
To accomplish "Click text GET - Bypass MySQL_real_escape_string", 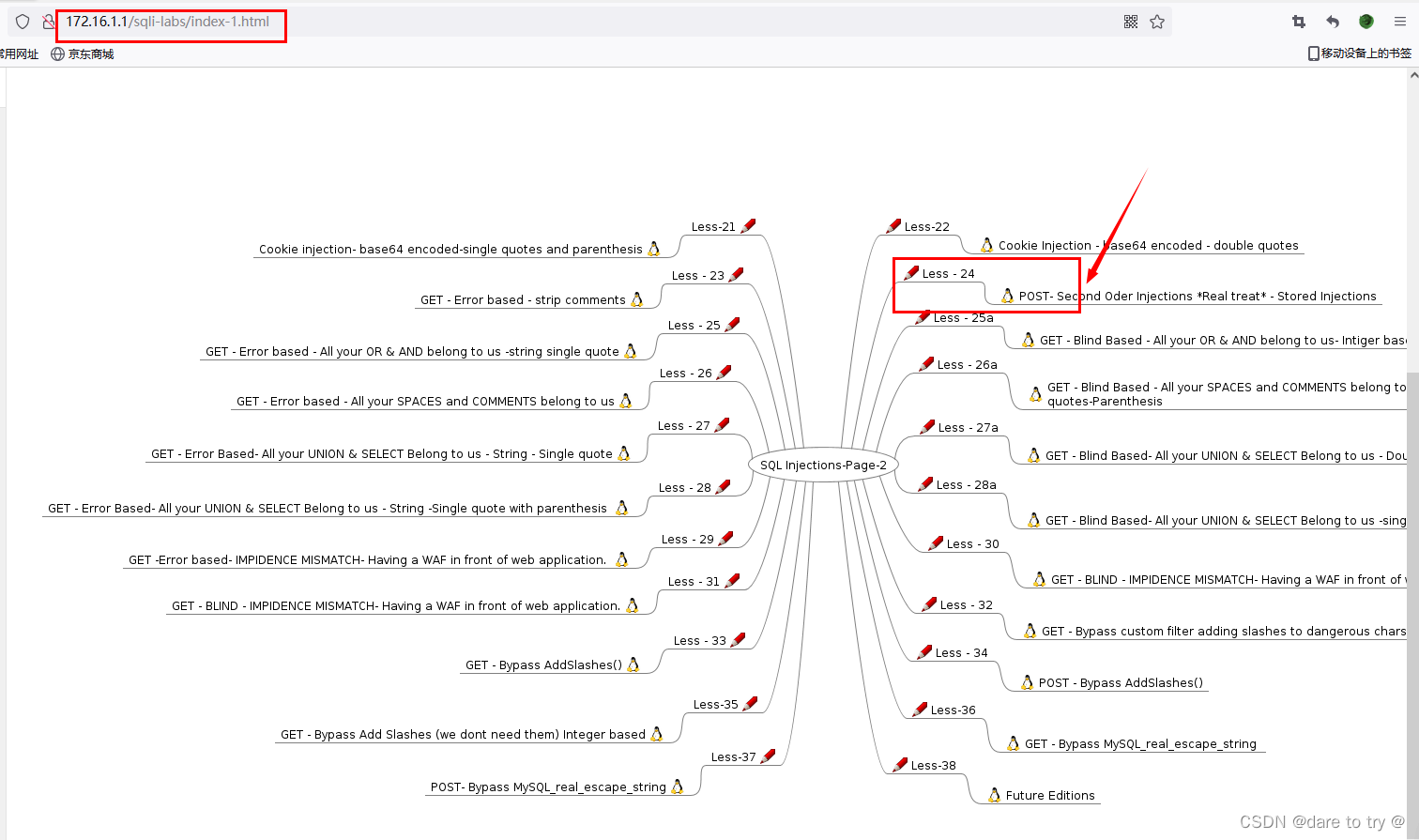I will pos(1140,744).
